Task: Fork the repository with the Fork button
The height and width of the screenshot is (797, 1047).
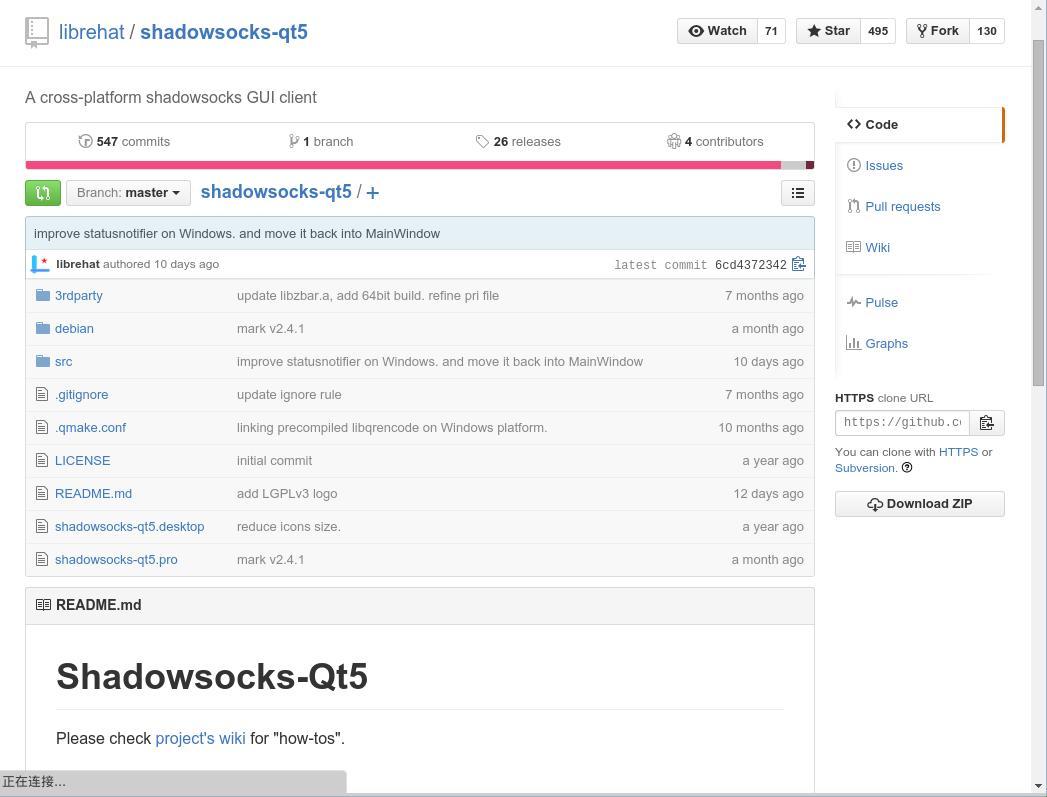Action: click(937, 31)
